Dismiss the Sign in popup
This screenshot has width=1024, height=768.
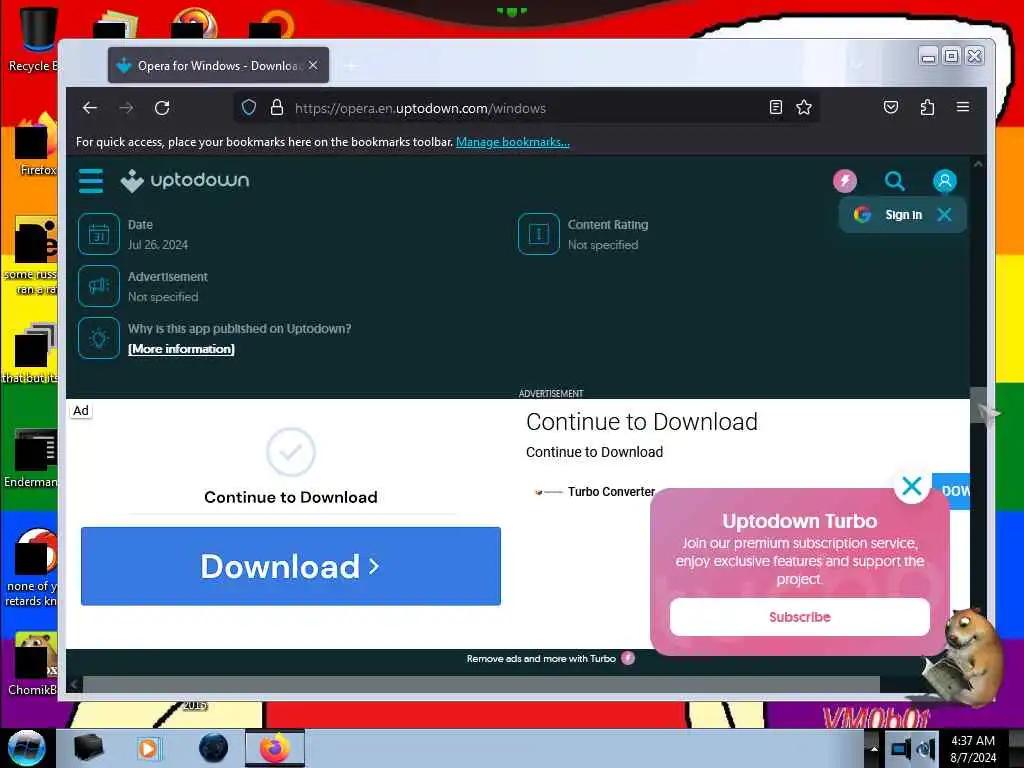click(x=944, y=214)
